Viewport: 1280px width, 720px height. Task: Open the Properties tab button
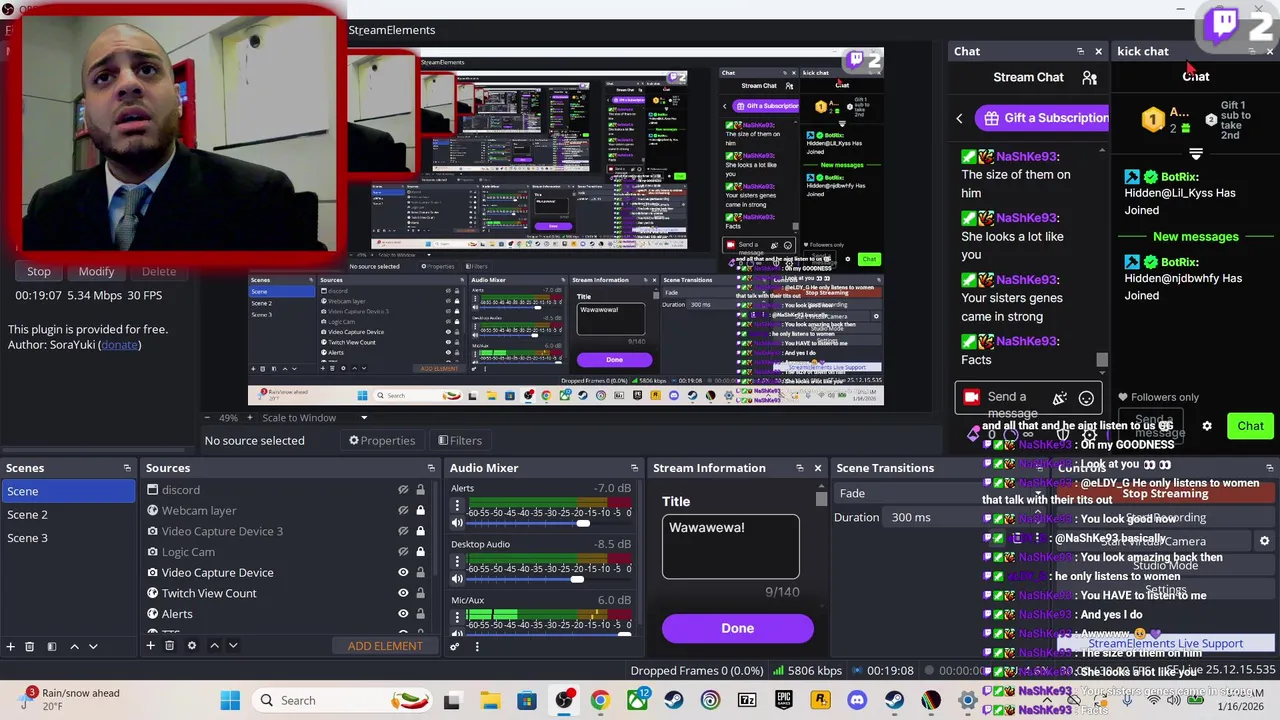(382, 441)
